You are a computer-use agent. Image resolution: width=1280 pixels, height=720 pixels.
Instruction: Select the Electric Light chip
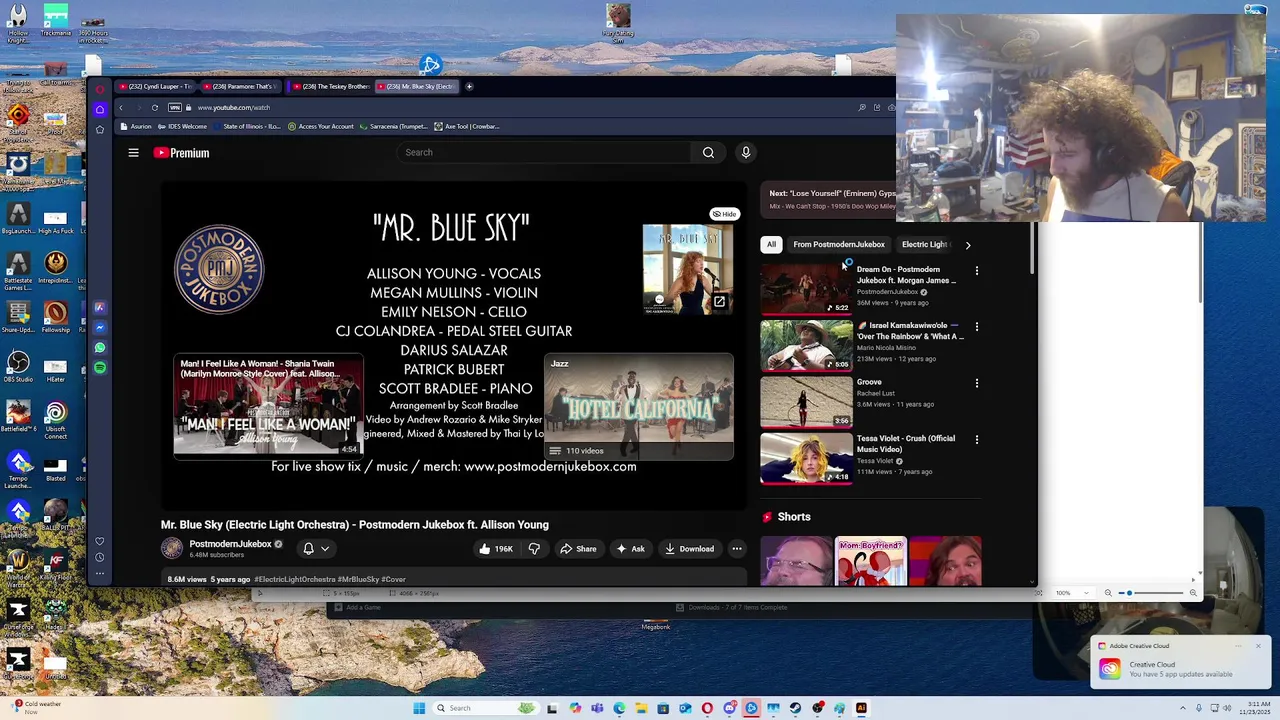coord(924,244)
